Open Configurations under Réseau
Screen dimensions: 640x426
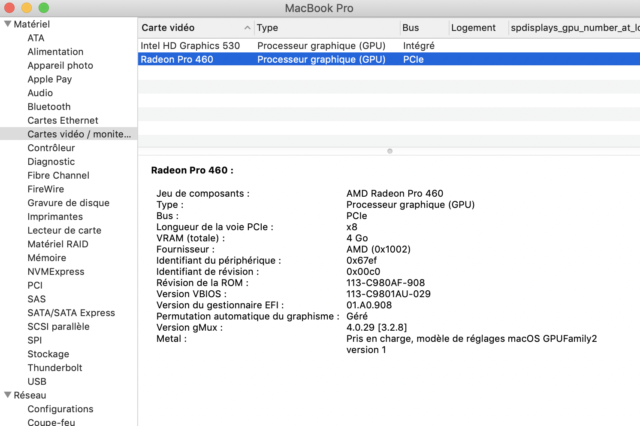60,409
